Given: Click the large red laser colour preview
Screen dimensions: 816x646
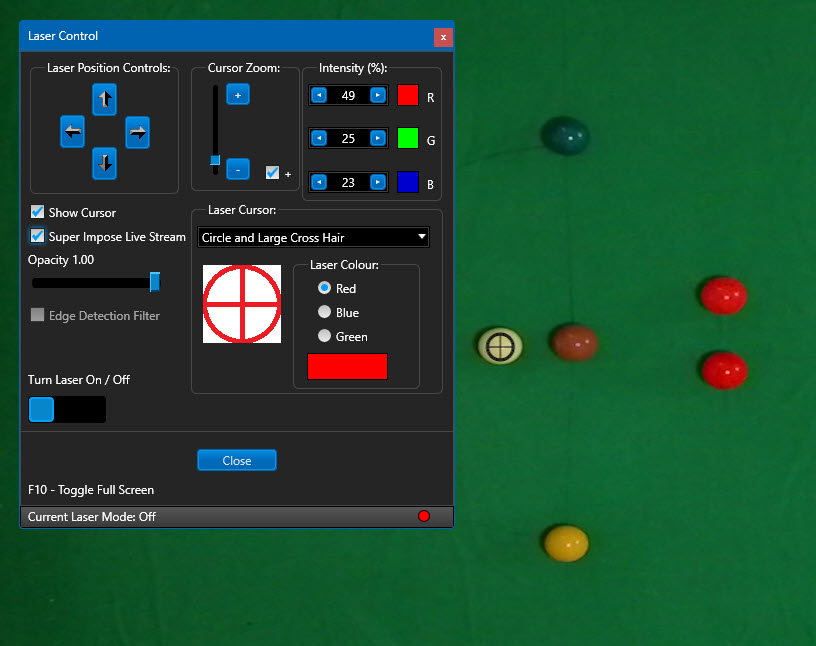Looking at the screenshot, I should 347,366.
